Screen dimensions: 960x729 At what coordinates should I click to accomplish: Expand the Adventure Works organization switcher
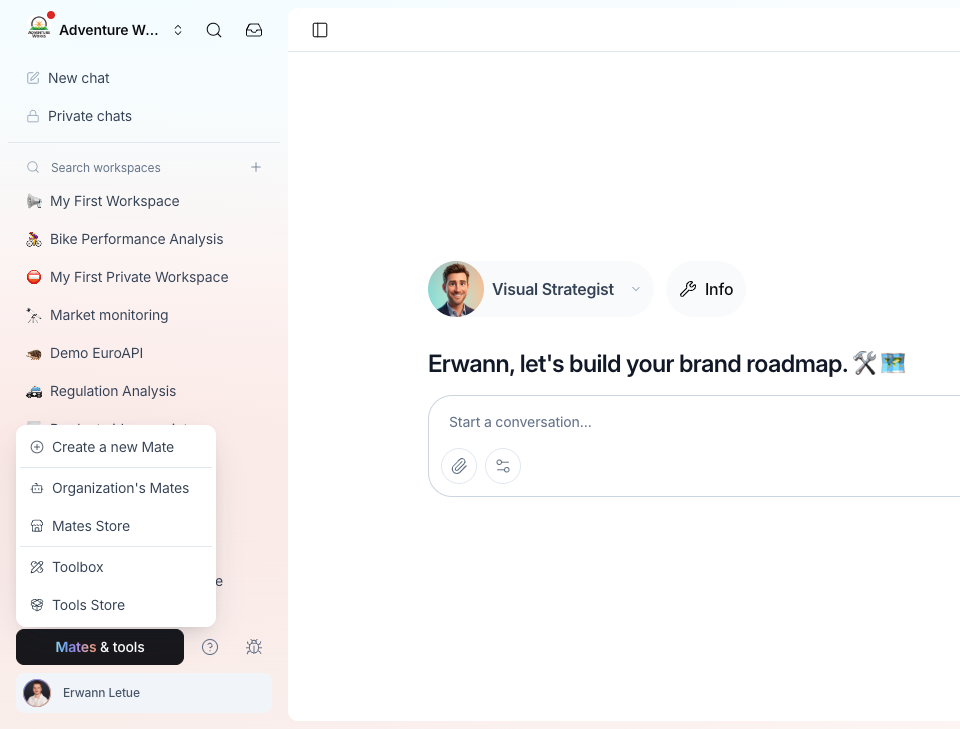(178, 30)
